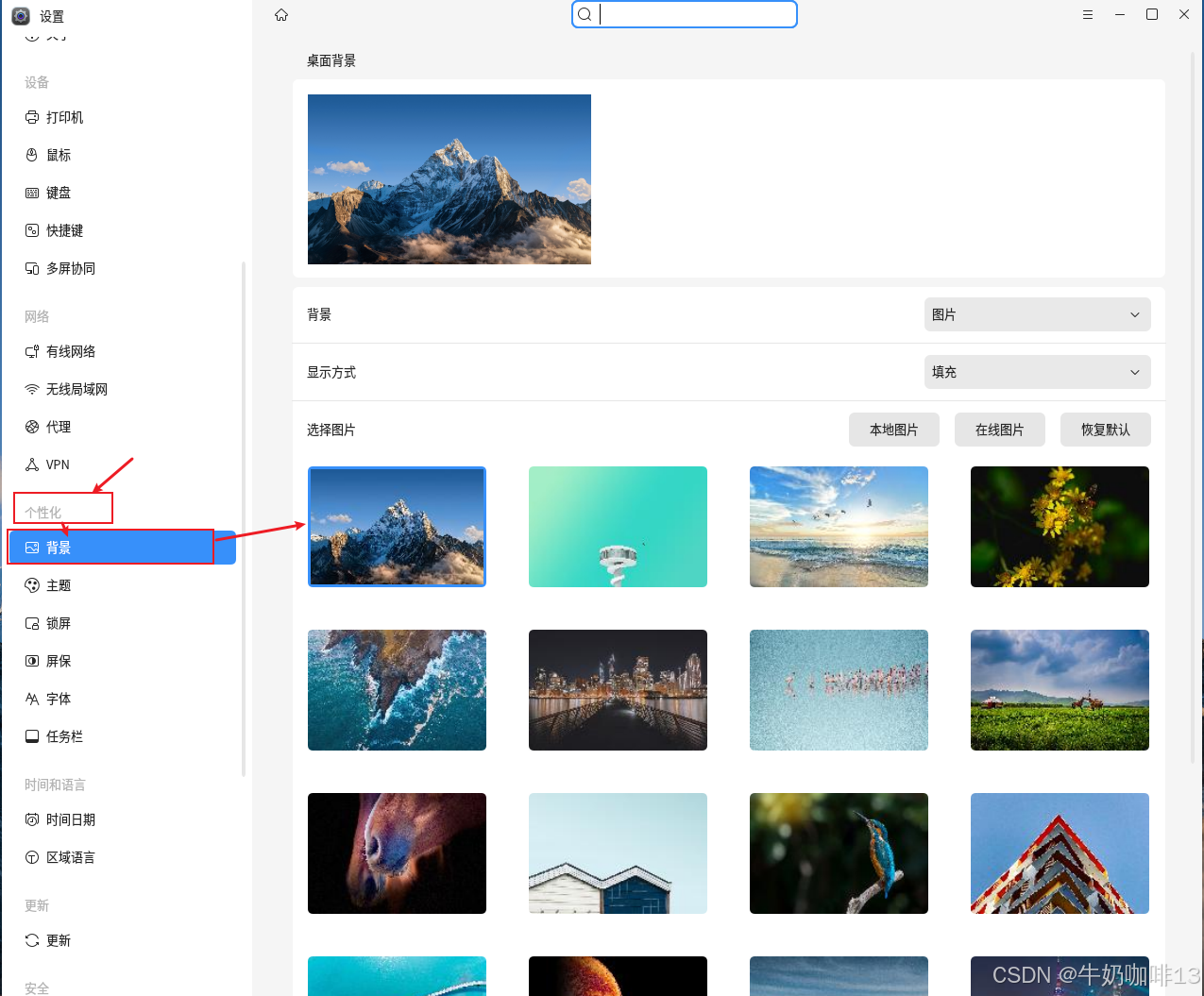Click the refresh icon beside 更新

32,940
